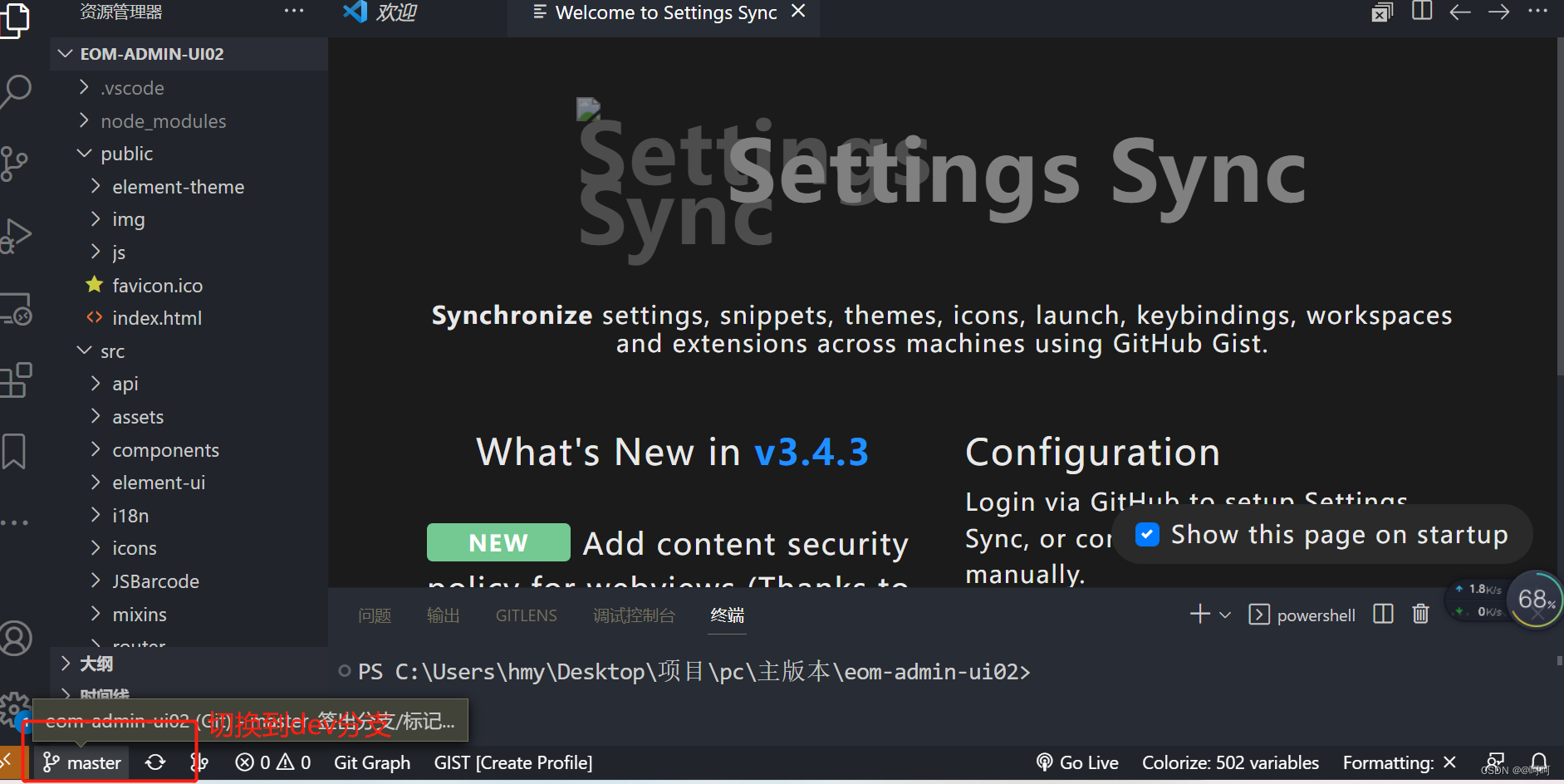Expand the mixins folder
The height and width of the screenshot is (784, 1564).
tap(189, 615)
